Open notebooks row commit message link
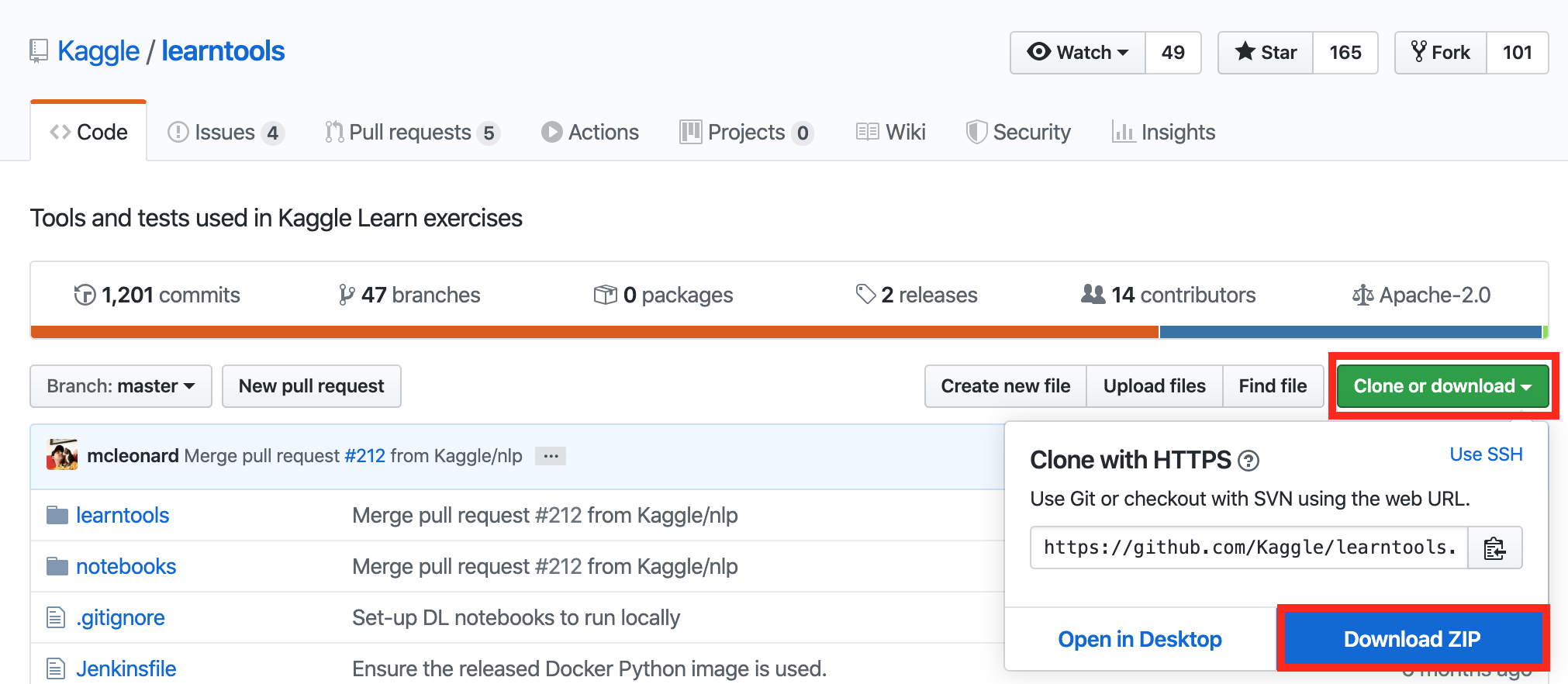 click(545, 566)
